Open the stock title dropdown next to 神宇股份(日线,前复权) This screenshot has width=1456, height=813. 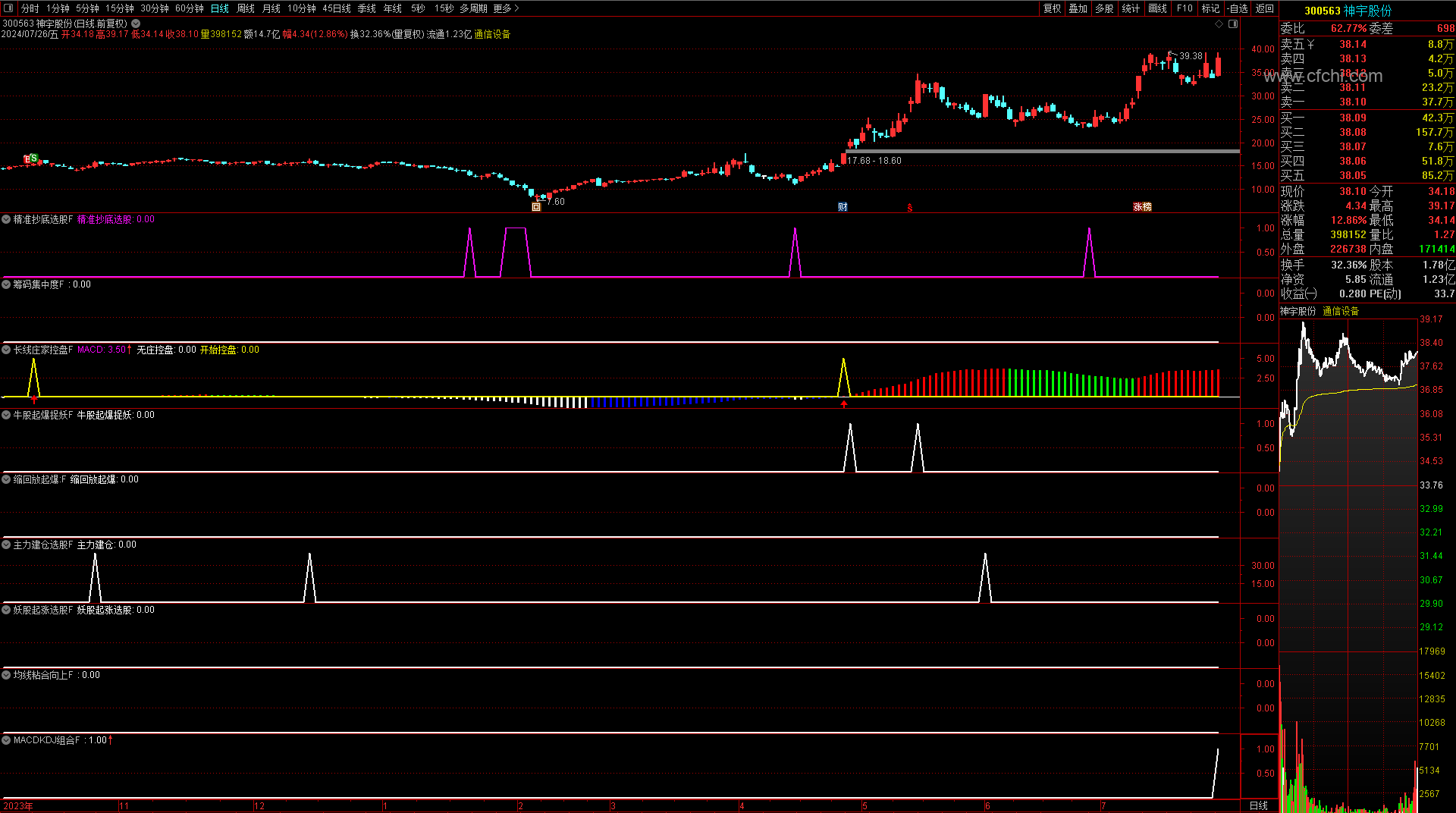coord(136,24)
